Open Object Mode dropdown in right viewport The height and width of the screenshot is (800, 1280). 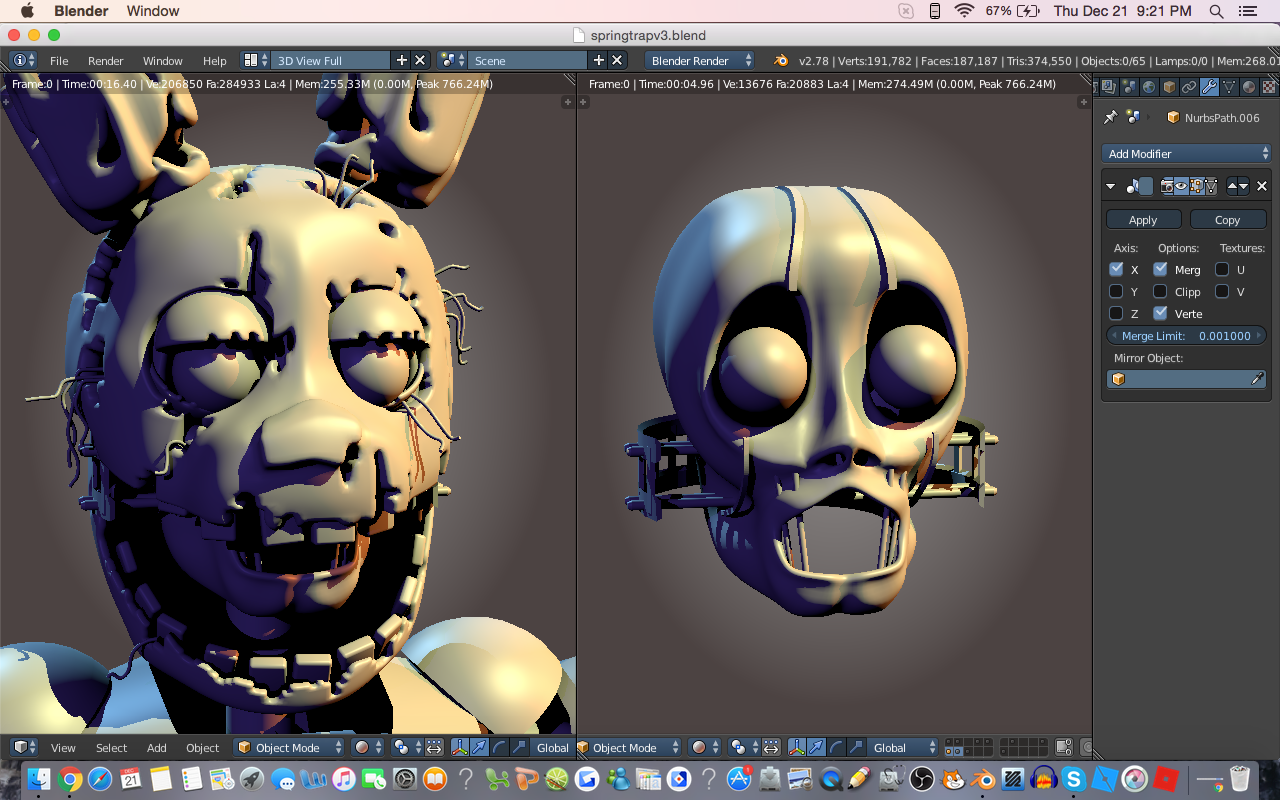tap(627, 747)
